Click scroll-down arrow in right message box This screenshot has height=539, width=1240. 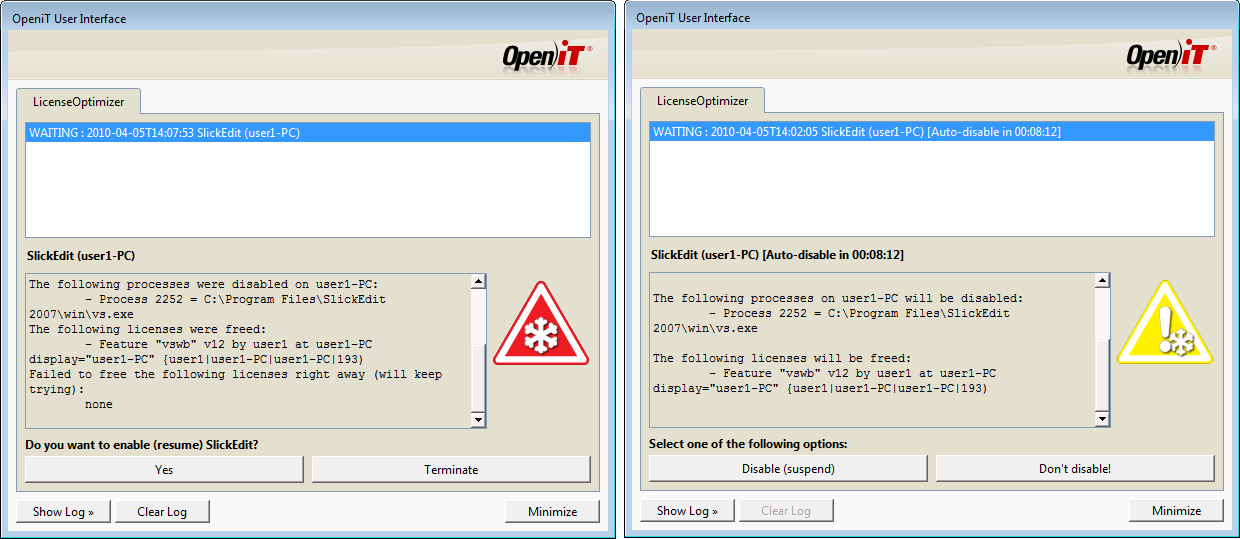pos(1102,419)
